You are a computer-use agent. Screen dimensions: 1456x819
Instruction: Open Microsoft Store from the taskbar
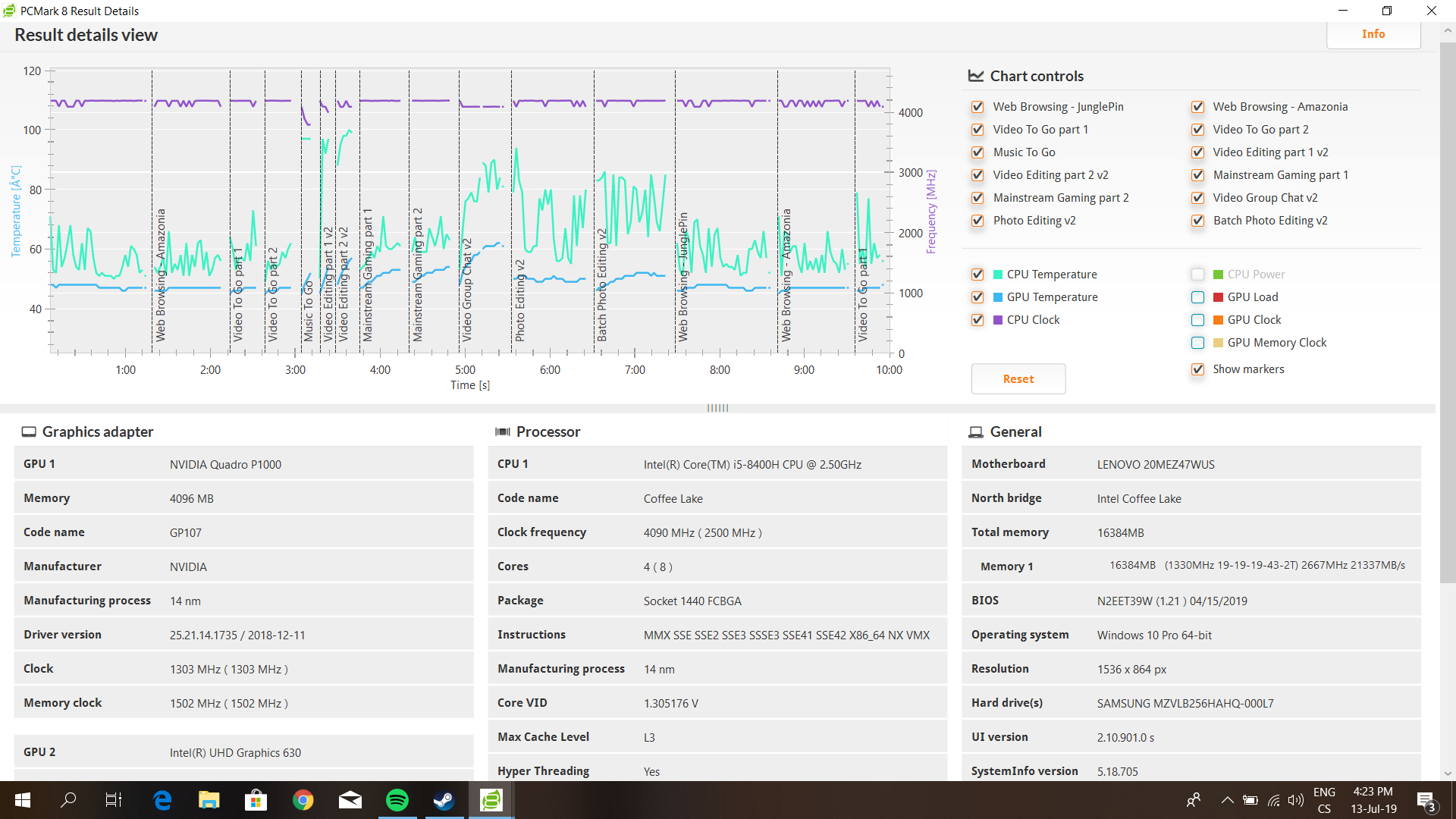coord(256,800)
